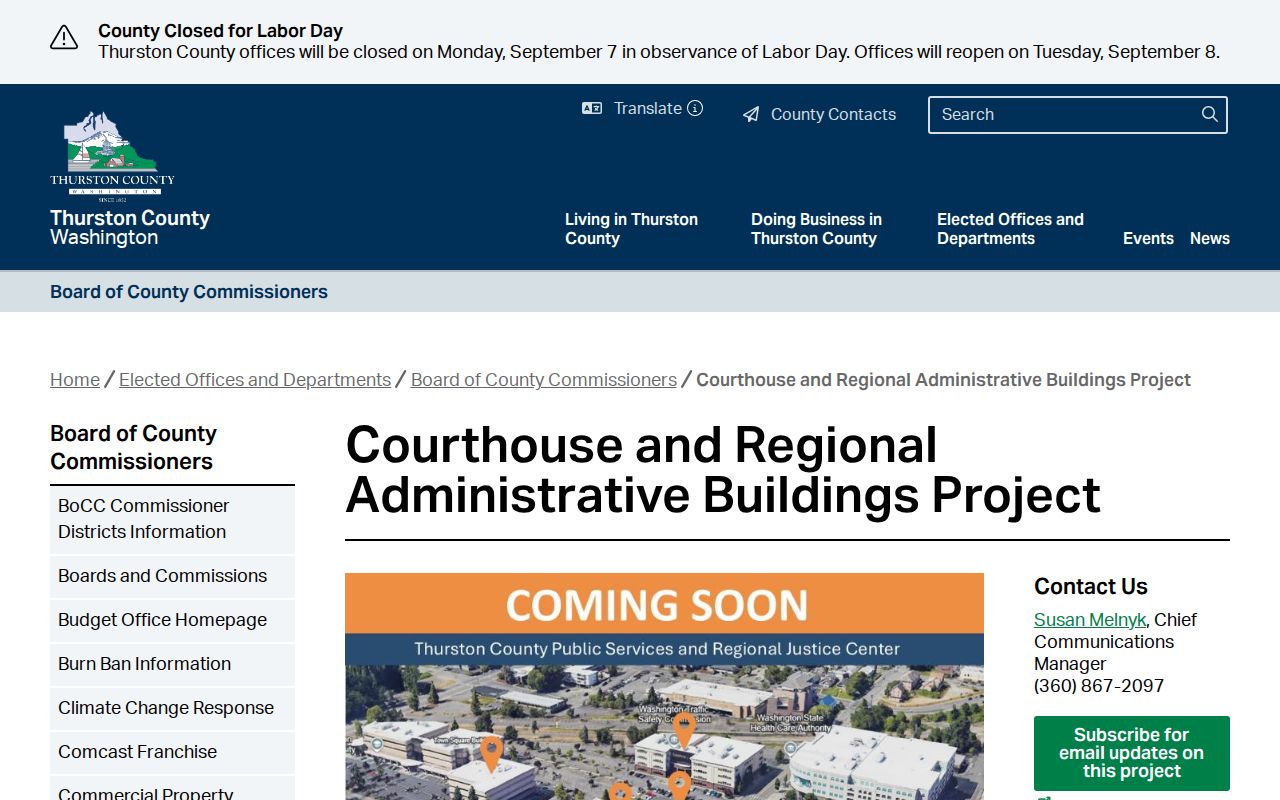Open BoCC Commissioner Districts Information in sidebar
This screenshot has height=800, width=1280.
click(x=172, y=519)
